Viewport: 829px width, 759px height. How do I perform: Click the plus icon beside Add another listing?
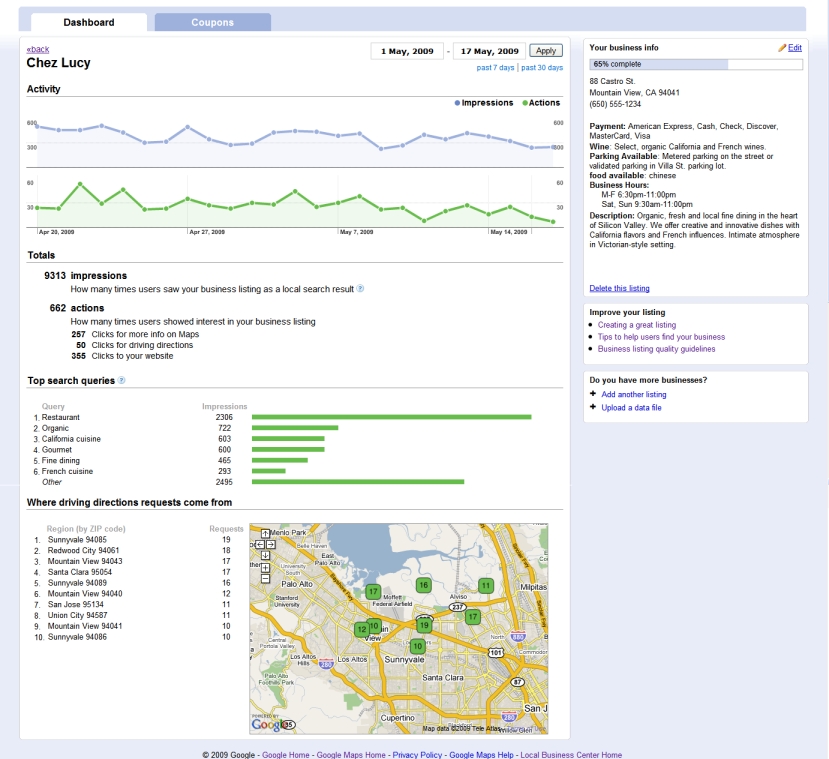(593, 394)
